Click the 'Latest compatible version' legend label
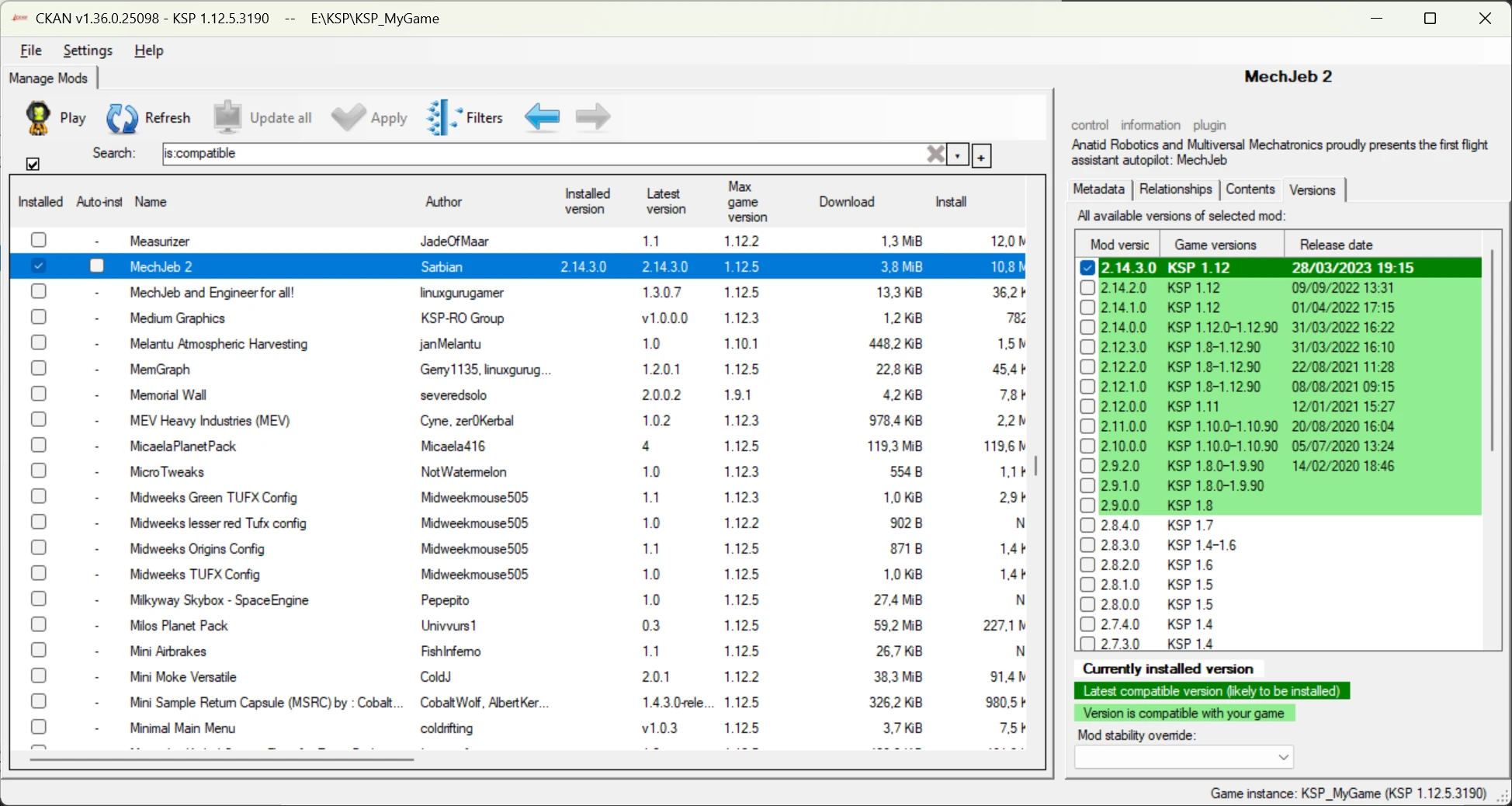This screenshot has height=806, width=1512. click(1212, 691)
